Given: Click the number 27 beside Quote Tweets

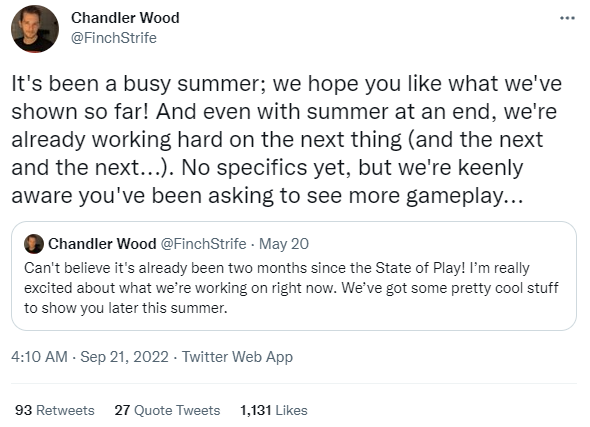Looking at the screenshot, I should [x=122, y=410].
